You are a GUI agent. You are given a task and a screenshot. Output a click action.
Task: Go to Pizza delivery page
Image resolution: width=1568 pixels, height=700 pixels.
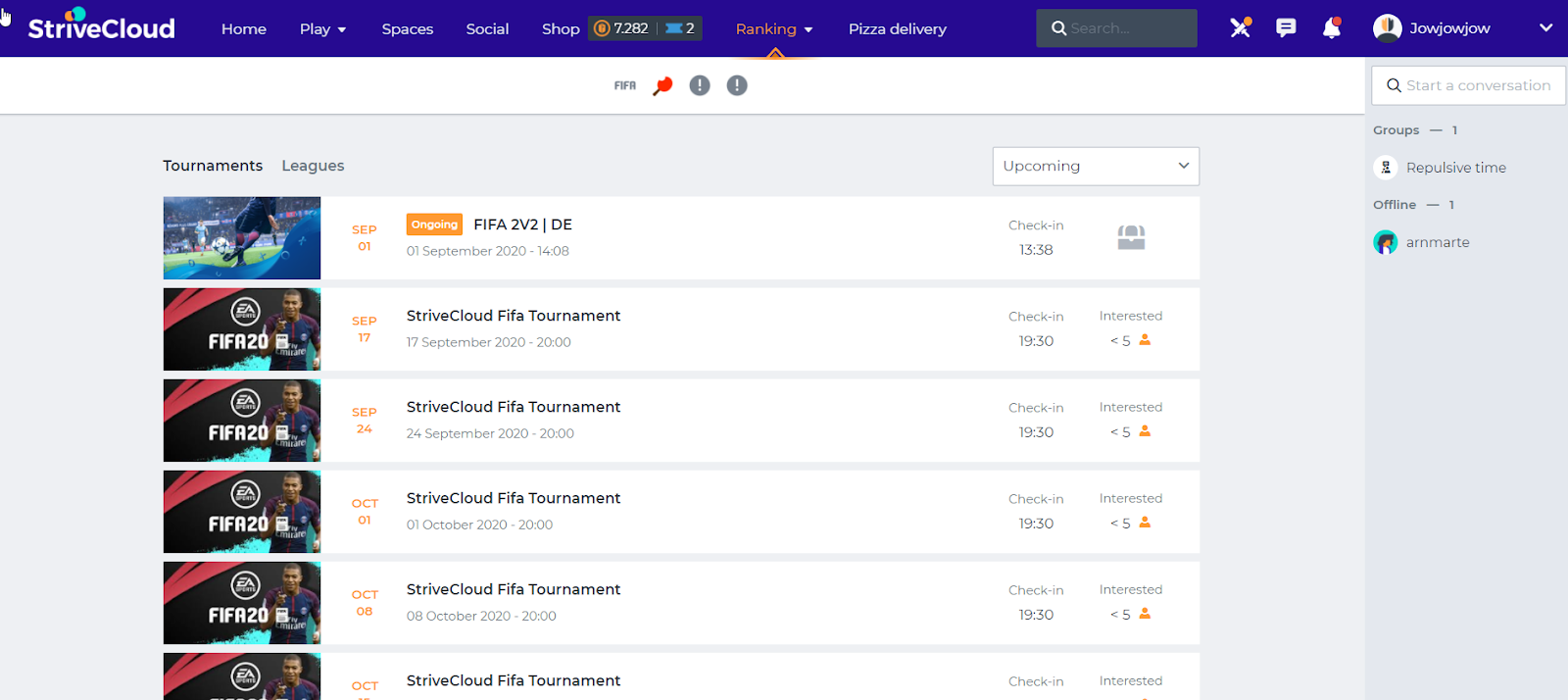point(897,29)
